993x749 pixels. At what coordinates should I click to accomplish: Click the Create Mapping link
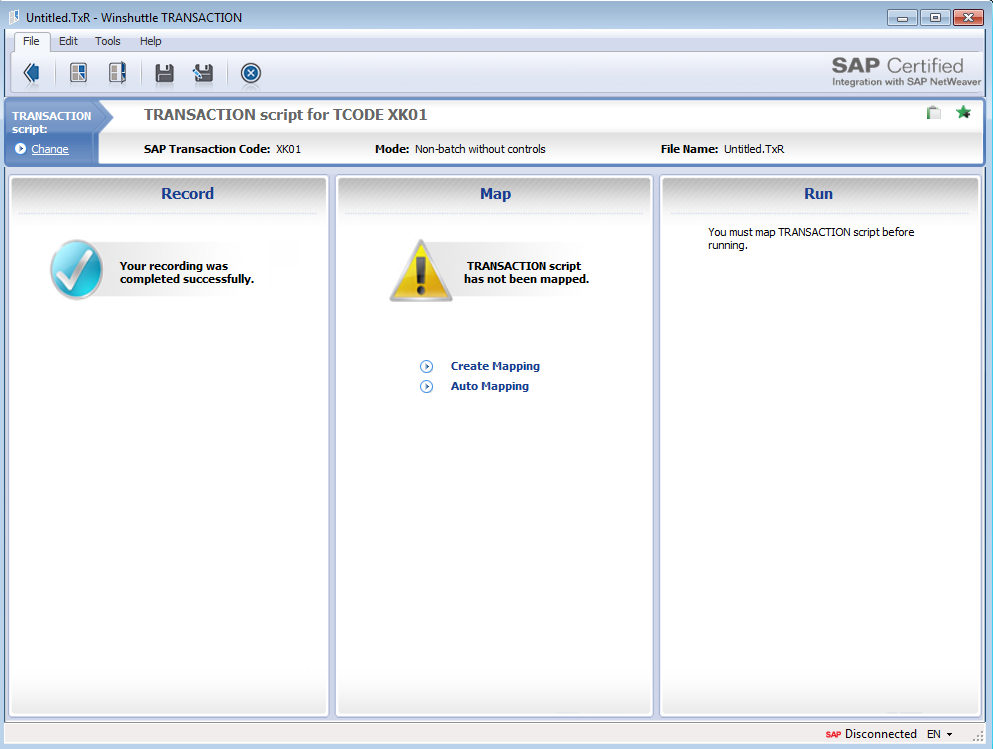[495, 366]
